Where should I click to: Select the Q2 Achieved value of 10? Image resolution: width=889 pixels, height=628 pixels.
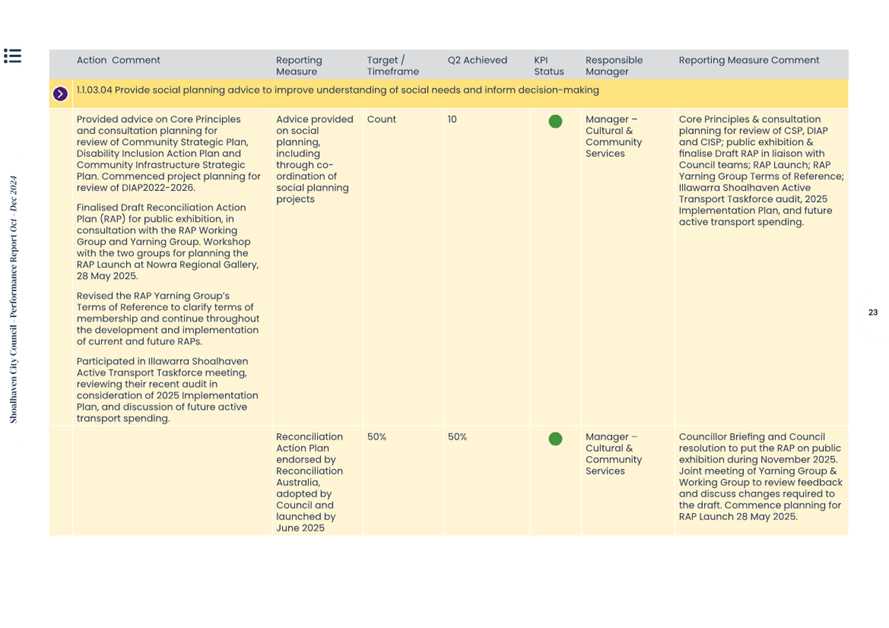(x=452, y=120)
